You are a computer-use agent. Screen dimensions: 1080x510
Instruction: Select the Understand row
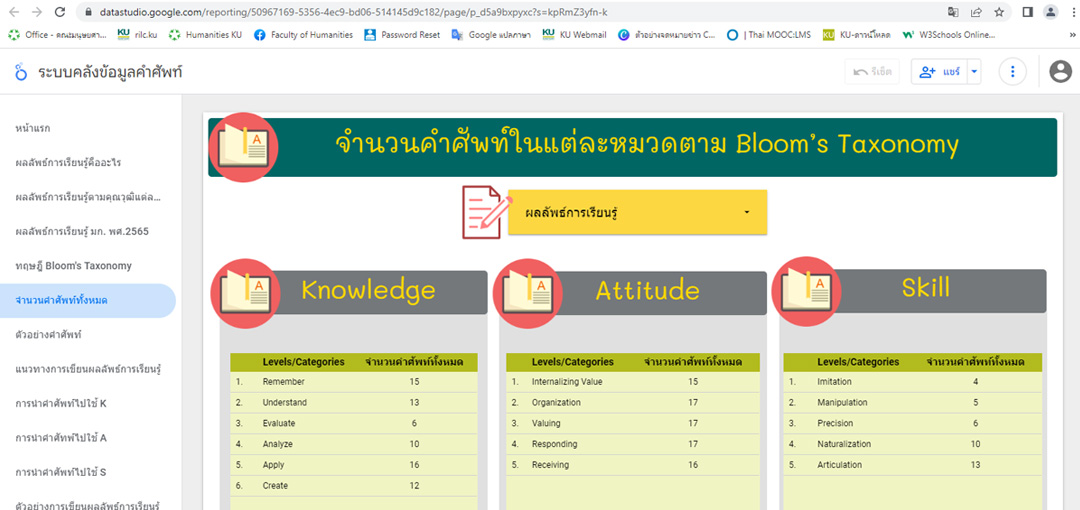[x=353, y=402]
